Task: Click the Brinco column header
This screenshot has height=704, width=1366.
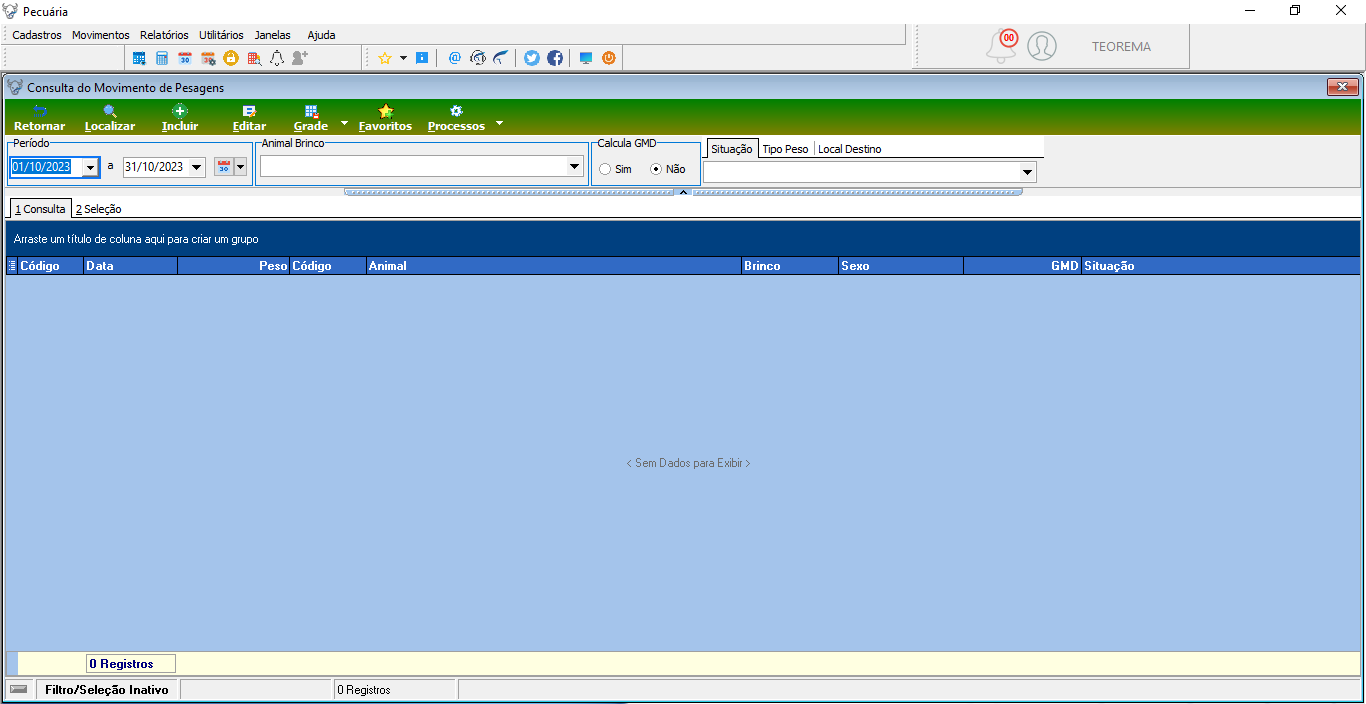Action: [789, 266]
